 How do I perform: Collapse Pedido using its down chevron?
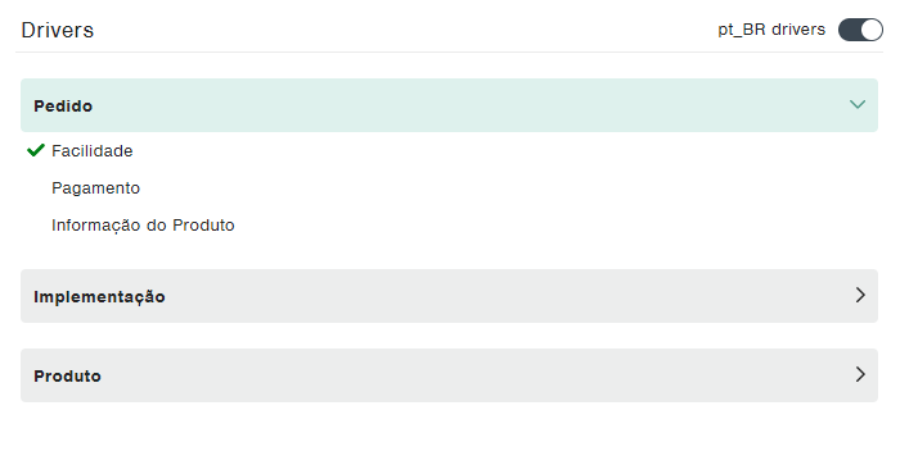tap(857, 105)
